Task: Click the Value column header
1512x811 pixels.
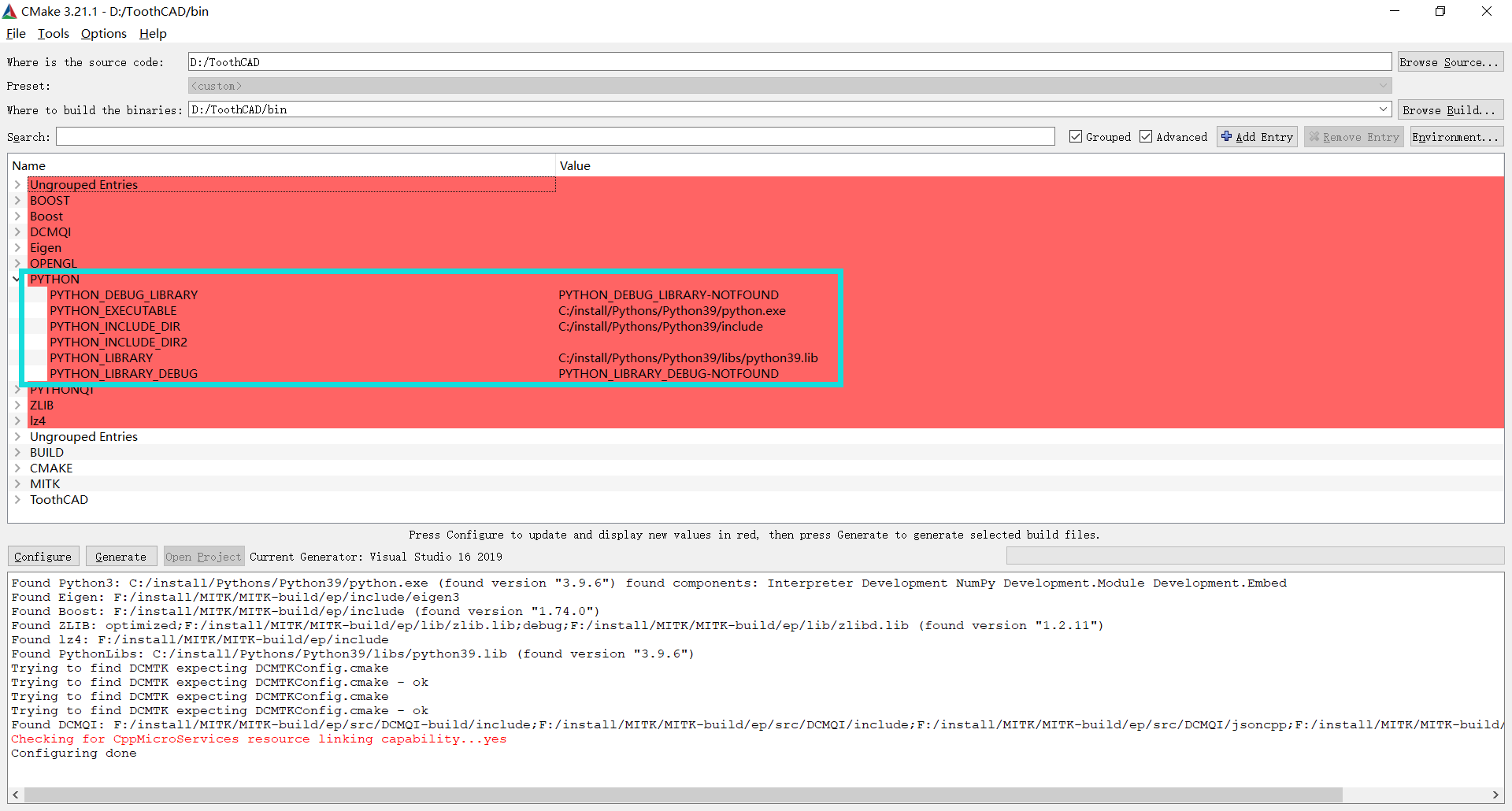Action: 1030,165
